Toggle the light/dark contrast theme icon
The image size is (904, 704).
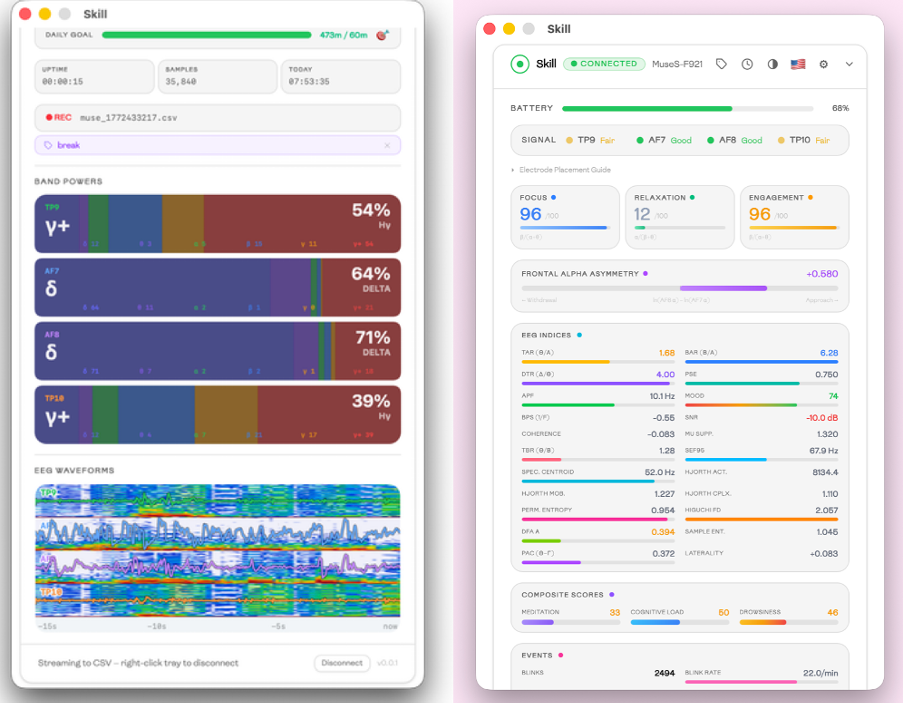[772, 64]
